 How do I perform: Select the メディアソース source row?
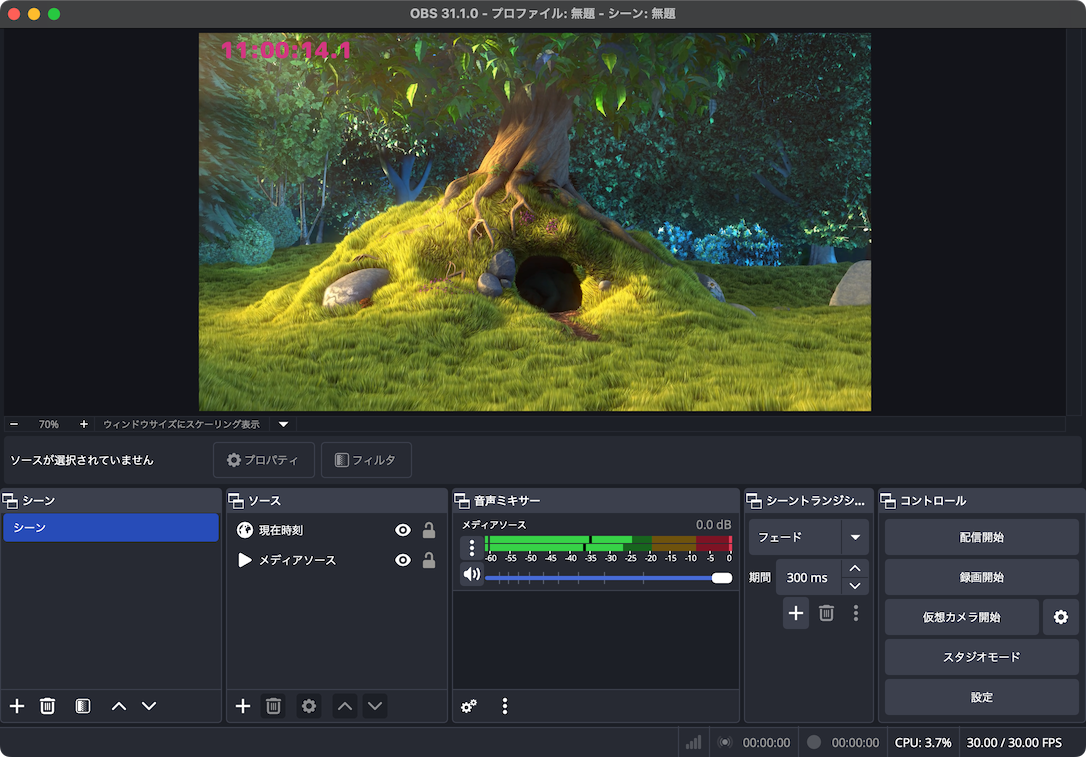click(x=337, y=560)
